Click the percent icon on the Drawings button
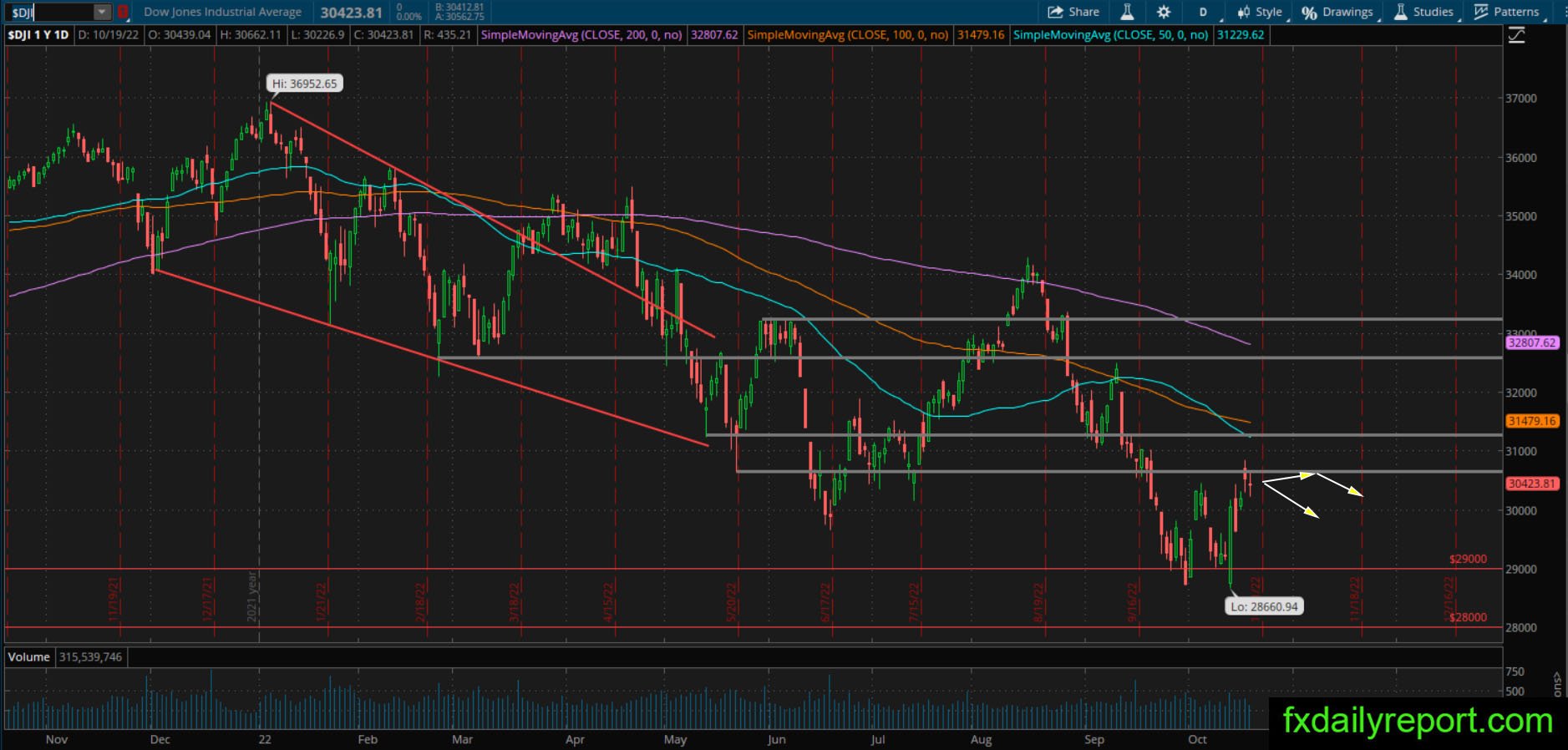 click(1309, 12)
